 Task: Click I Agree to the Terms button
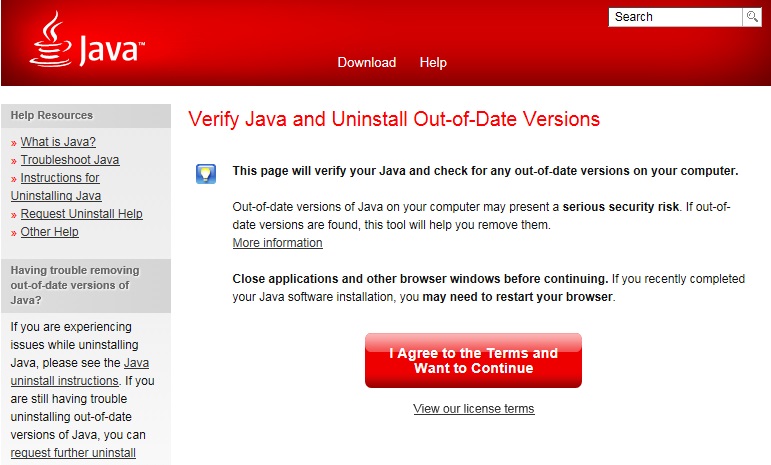pyautogui.click(x=474, y=360)
